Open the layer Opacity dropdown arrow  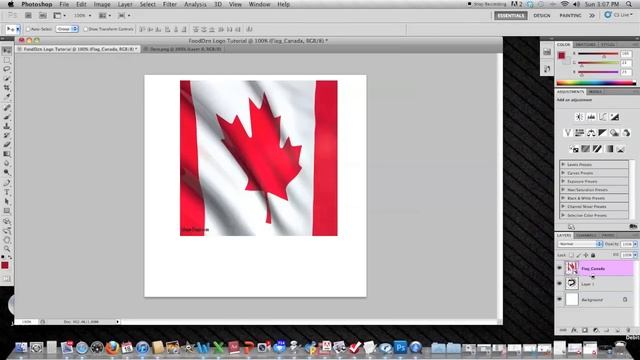[x=635, y=244]
